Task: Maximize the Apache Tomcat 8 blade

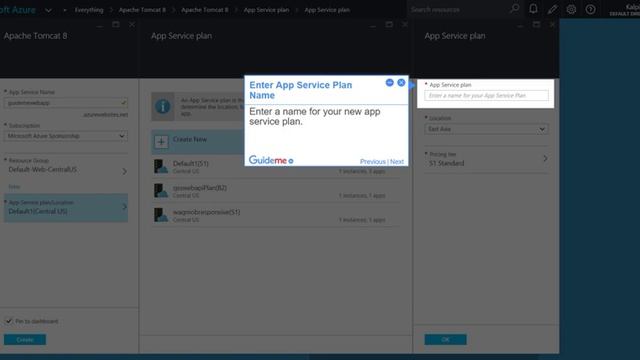Action: (116, 25)
